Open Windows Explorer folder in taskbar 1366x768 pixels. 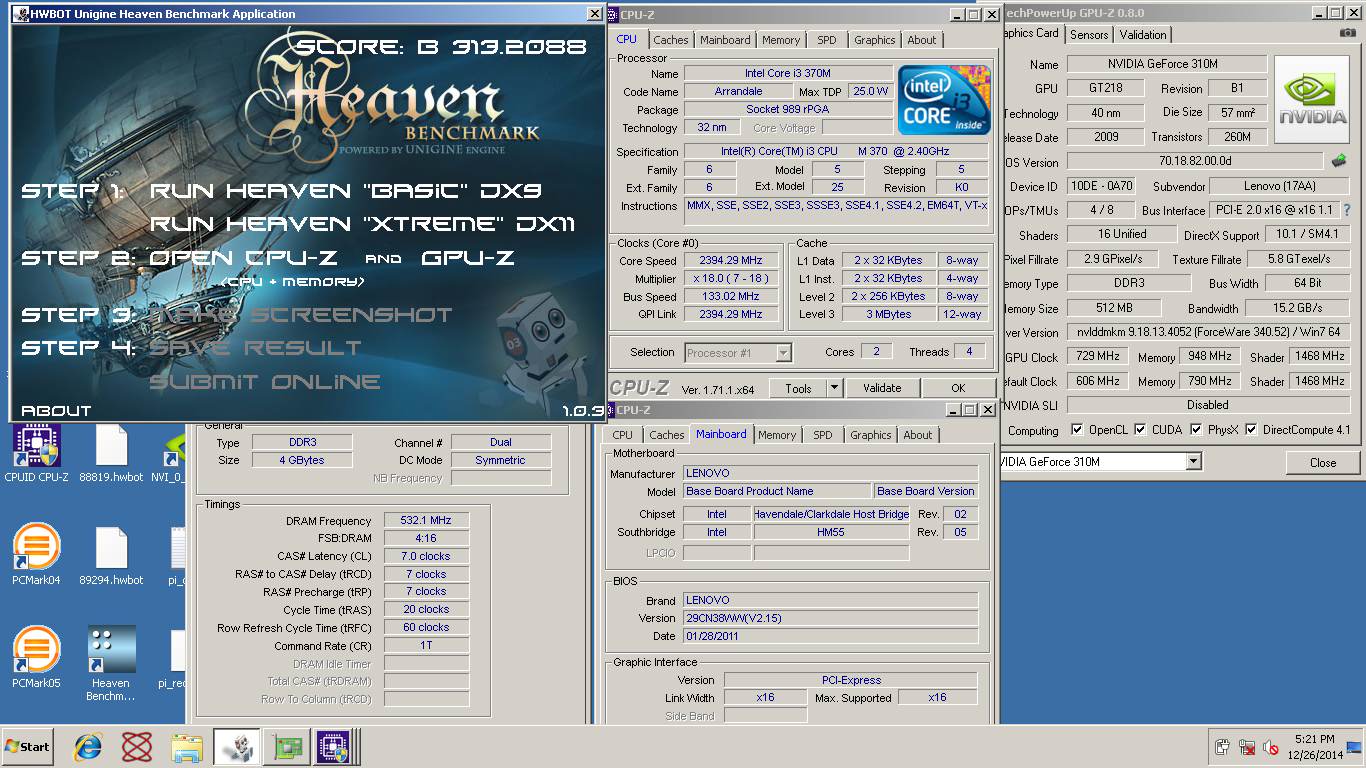click(187, 747)
